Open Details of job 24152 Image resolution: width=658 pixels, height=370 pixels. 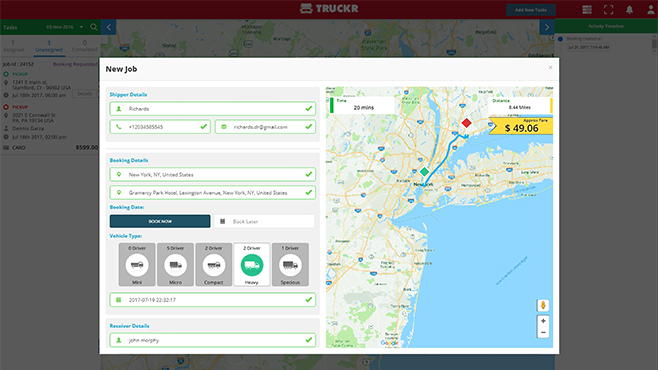[x=84, y=94]
